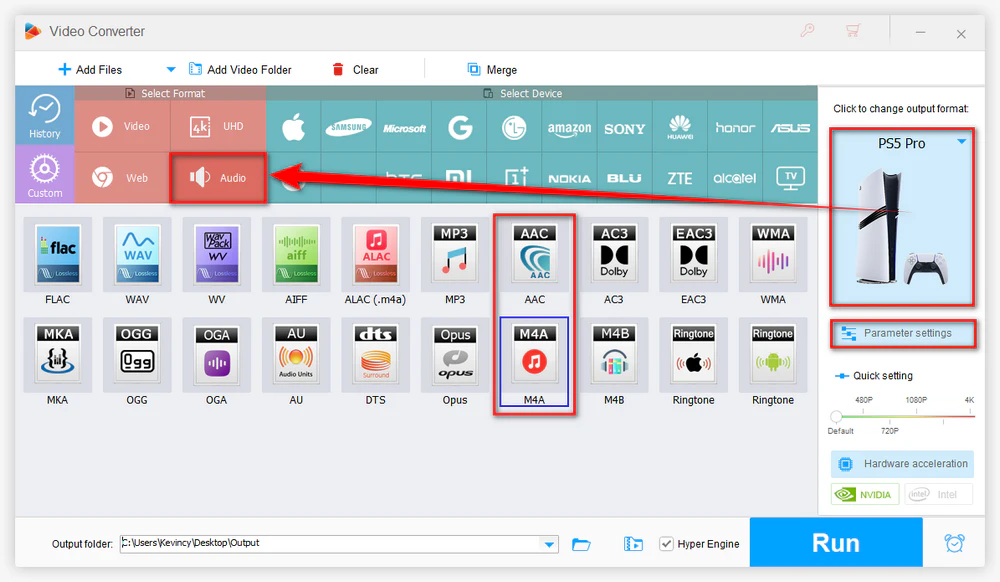Toggle Hardware acceleration
The width and height of the screenshot is (1000, 582).
point(902,463)
